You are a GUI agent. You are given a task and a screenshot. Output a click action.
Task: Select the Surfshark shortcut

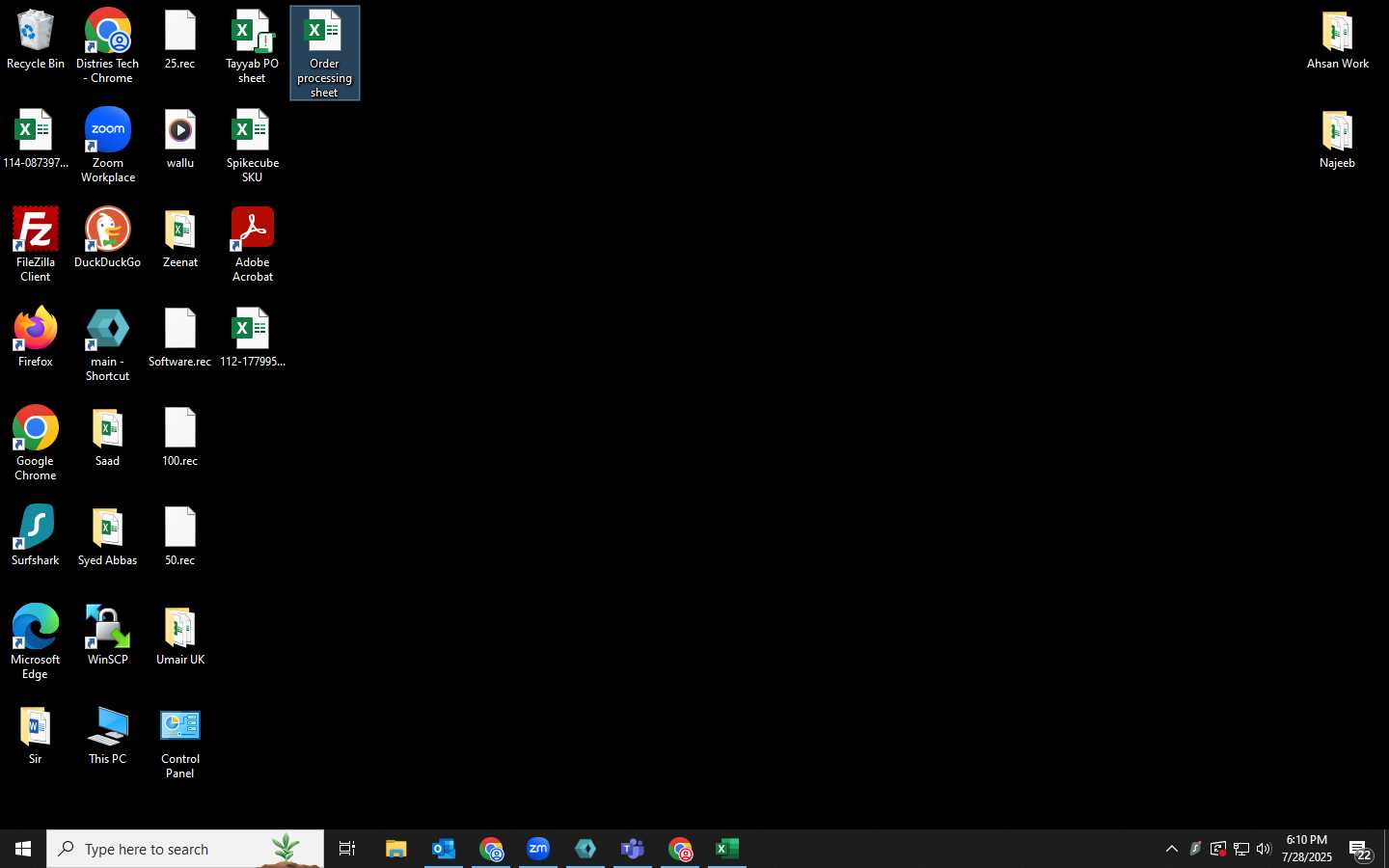tap(36, 536)
